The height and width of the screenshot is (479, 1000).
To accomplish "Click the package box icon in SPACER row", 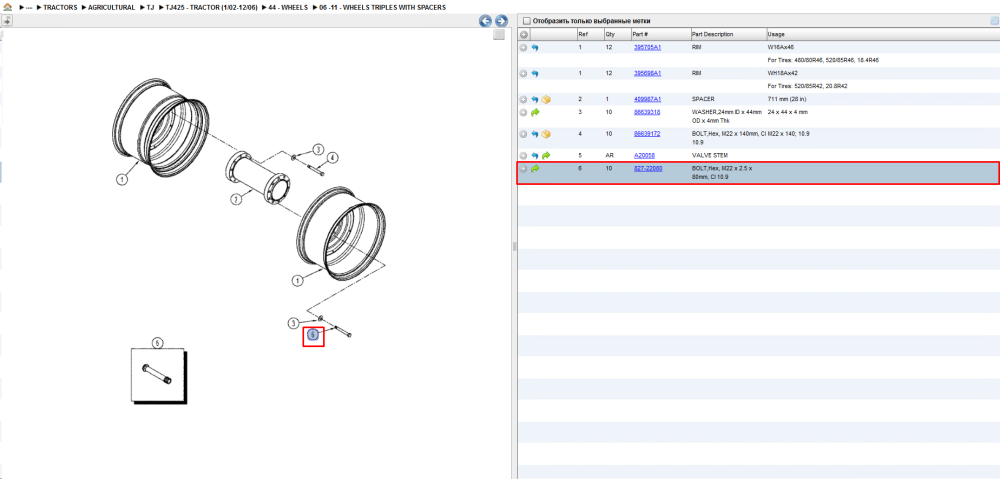I will point(546,99).
